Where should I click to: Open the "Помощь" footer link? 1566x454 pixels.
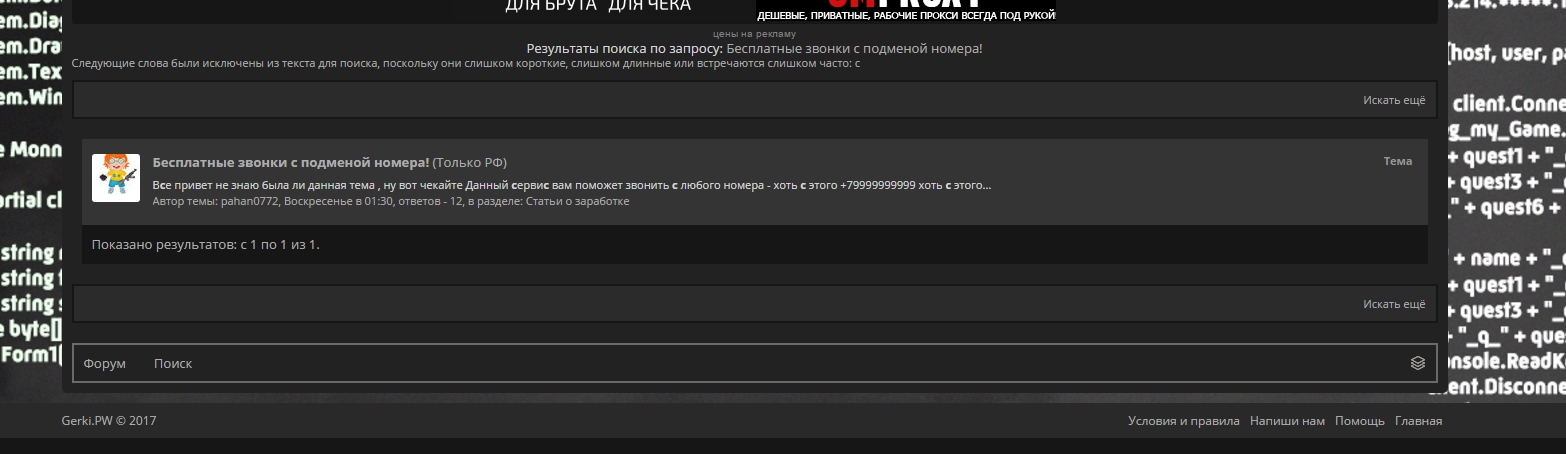1359,421
